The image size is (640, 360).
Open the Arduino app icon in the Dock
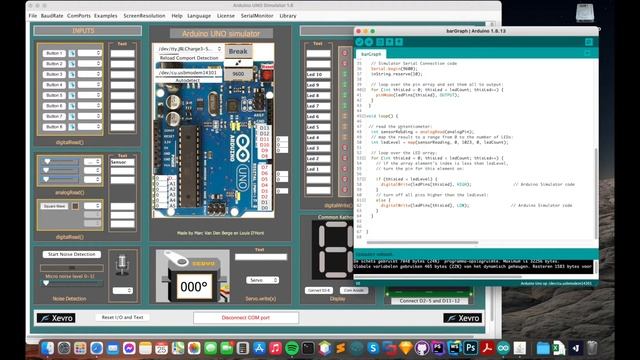tap(503, 348)
